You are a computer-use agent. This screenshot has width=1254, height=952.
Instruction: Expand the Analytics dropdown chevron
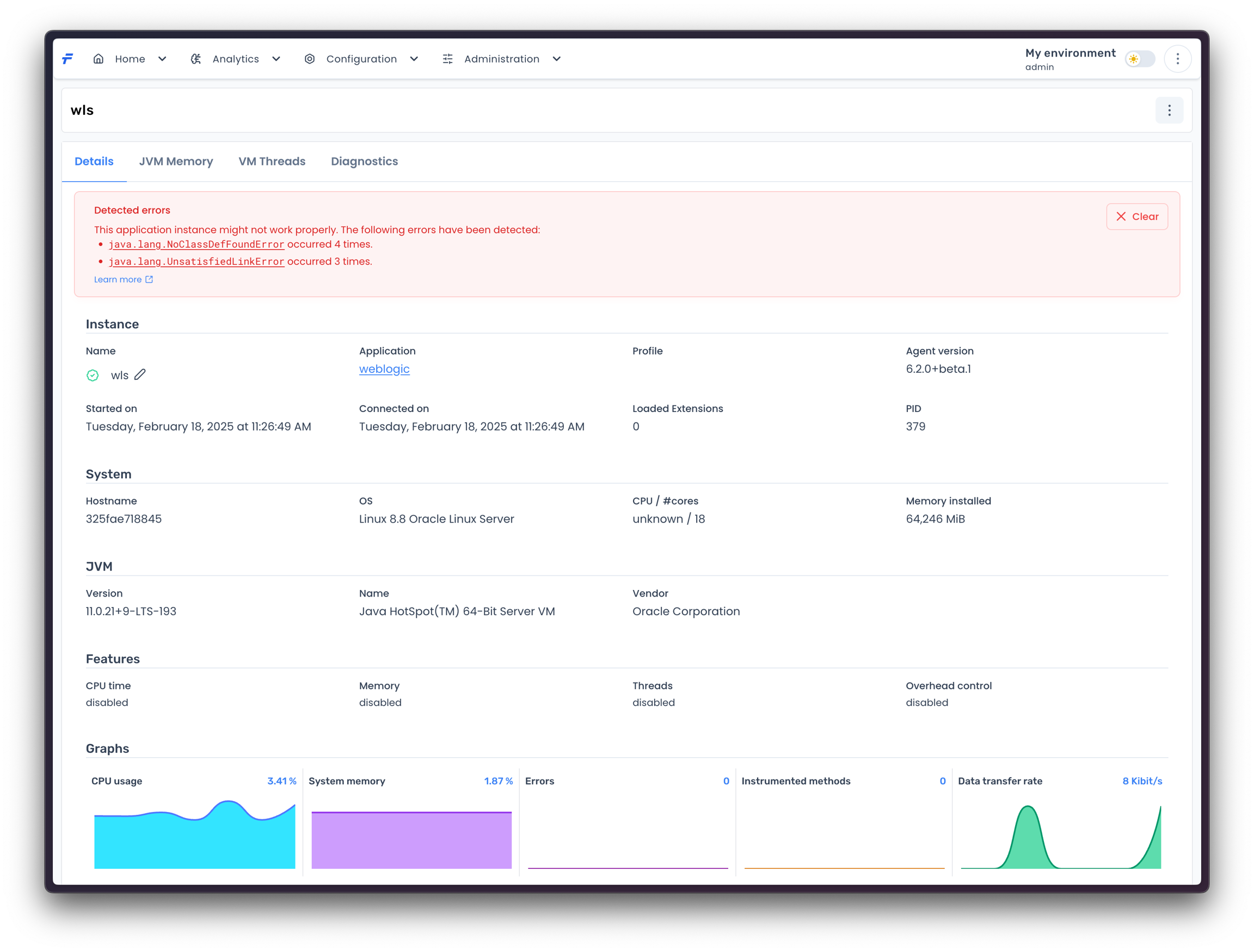click(x=276, y=59)
